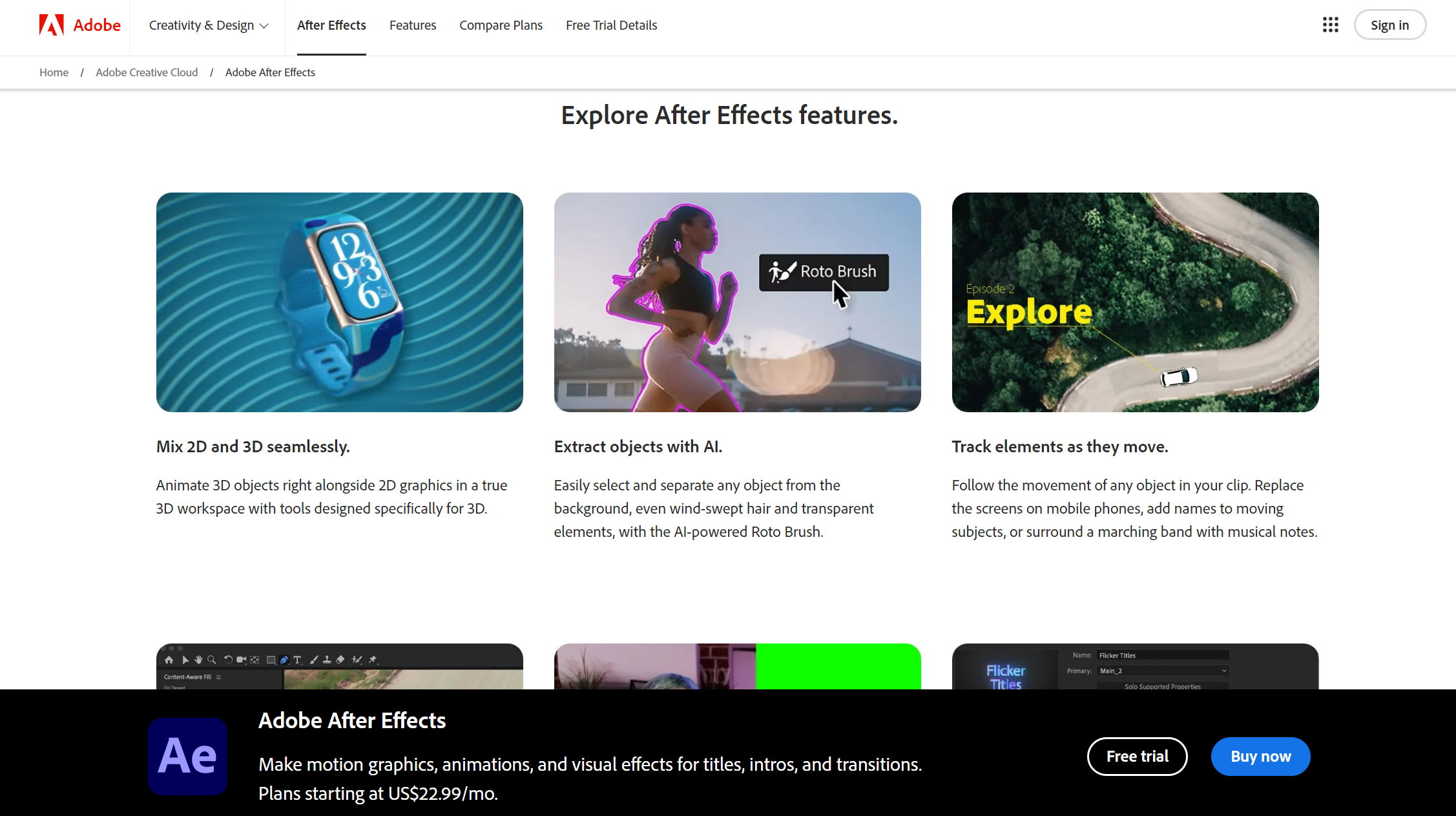Viewport: 1456px width, 816px height.
Task: Click the hand tool icon in toolbar thumbnail
Action: (198, 660)
